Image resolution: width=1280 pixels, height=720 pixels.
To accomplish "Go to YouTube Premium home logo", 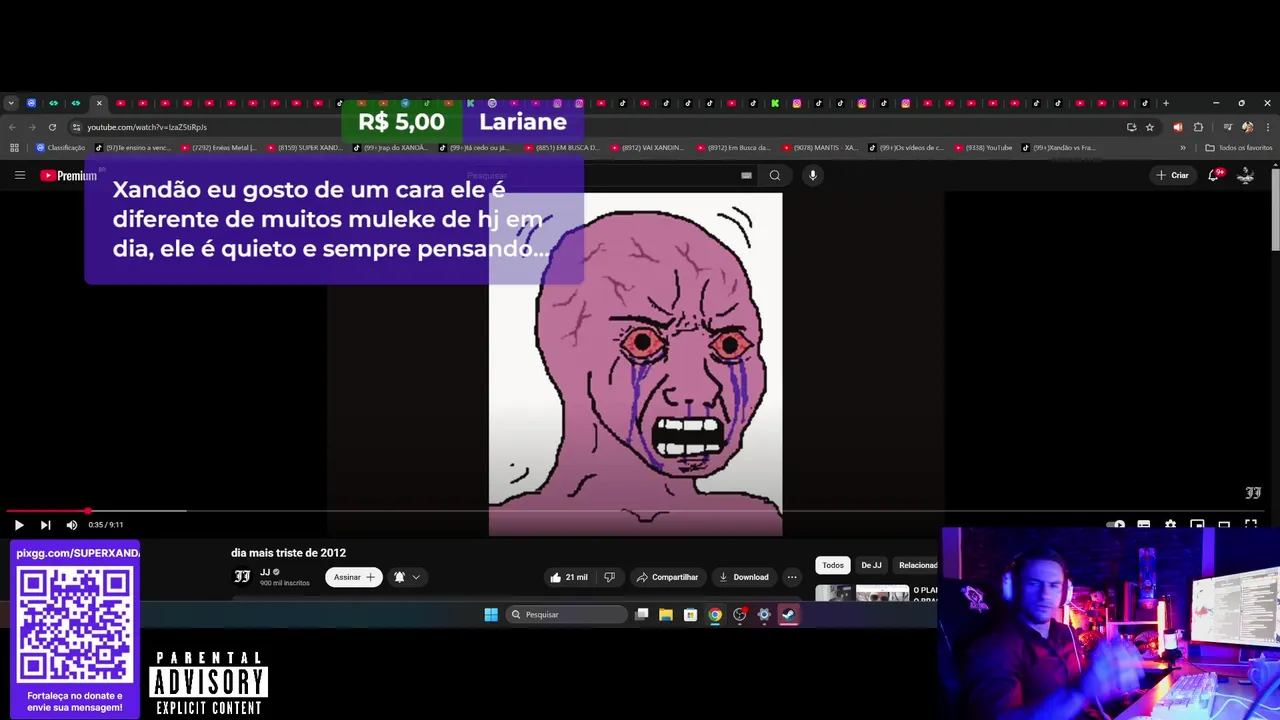I will click(x=68, y=175).
